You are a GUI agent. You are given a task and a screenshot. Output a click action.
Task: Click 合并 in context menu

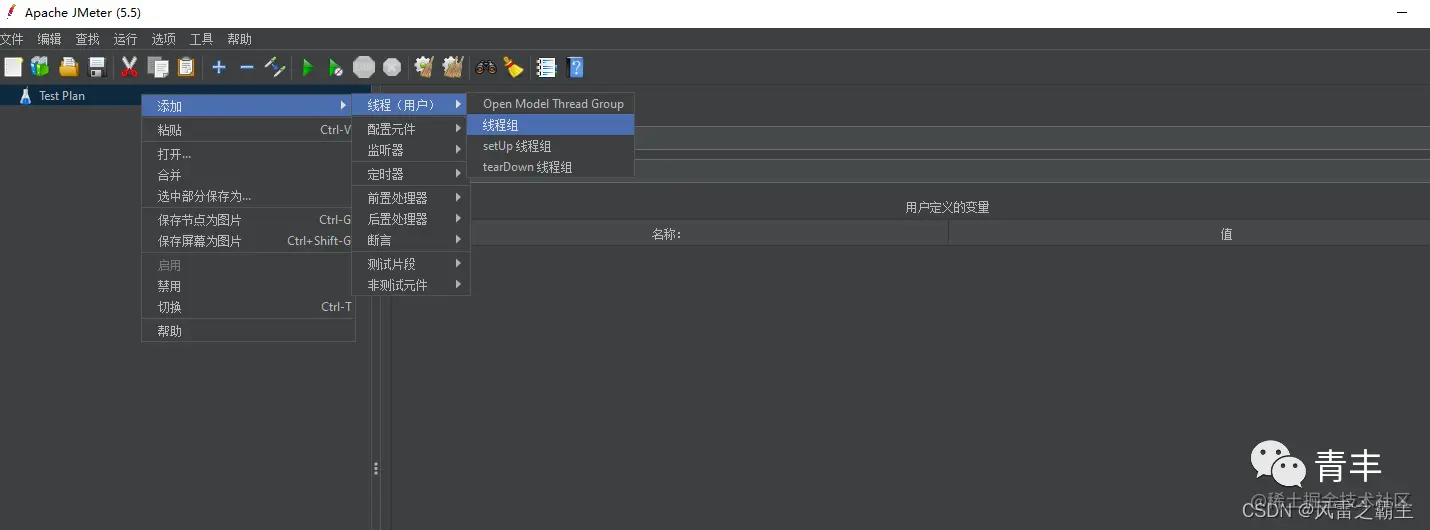pyautogui.click(x=248, y=175)
